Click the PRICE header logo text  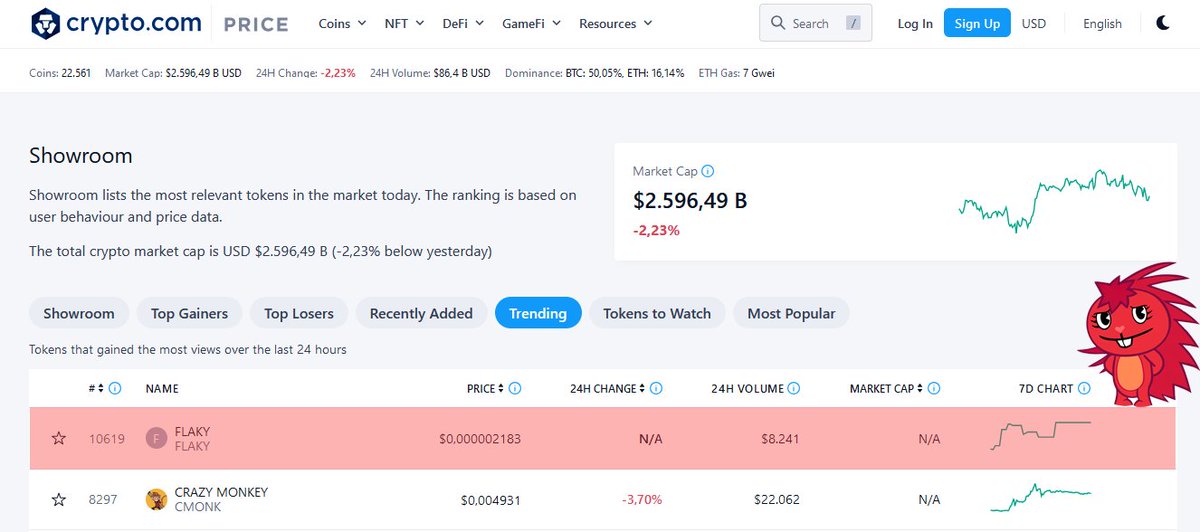tap(256, 24)
